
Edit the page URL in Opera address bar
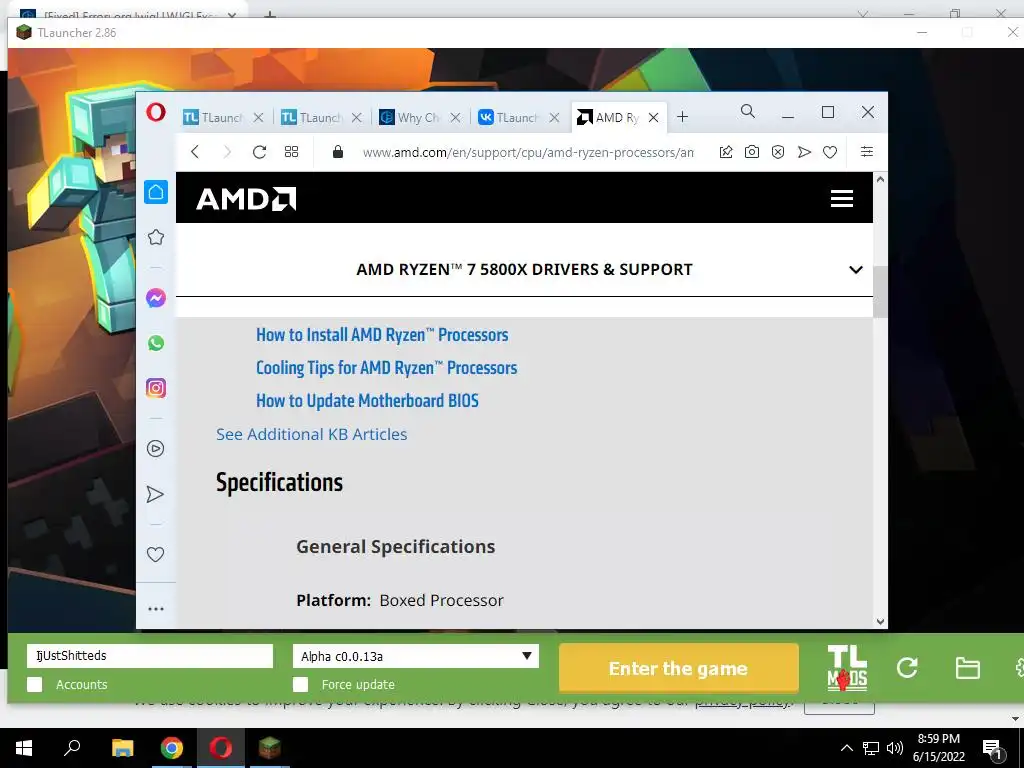pyautogui.click(x=528, y=152)
